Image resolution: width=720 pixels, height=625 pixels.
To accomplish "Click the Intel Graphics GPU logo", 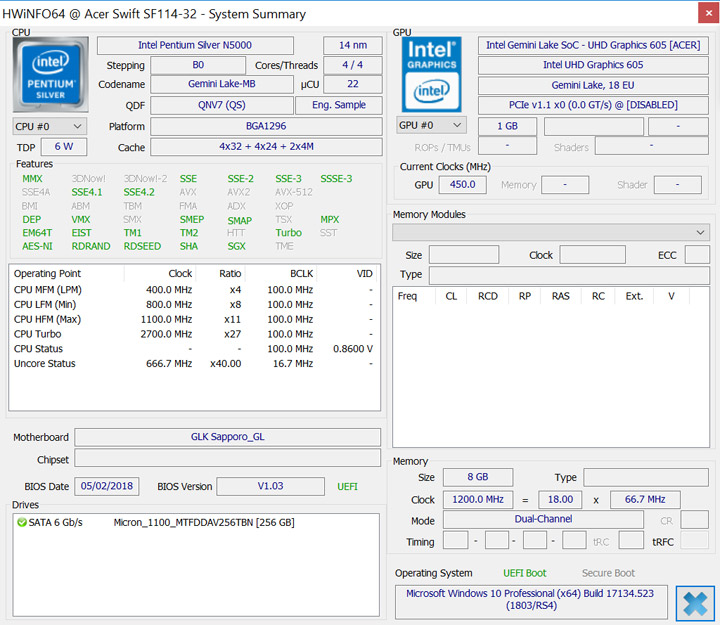I will [431, 75].
